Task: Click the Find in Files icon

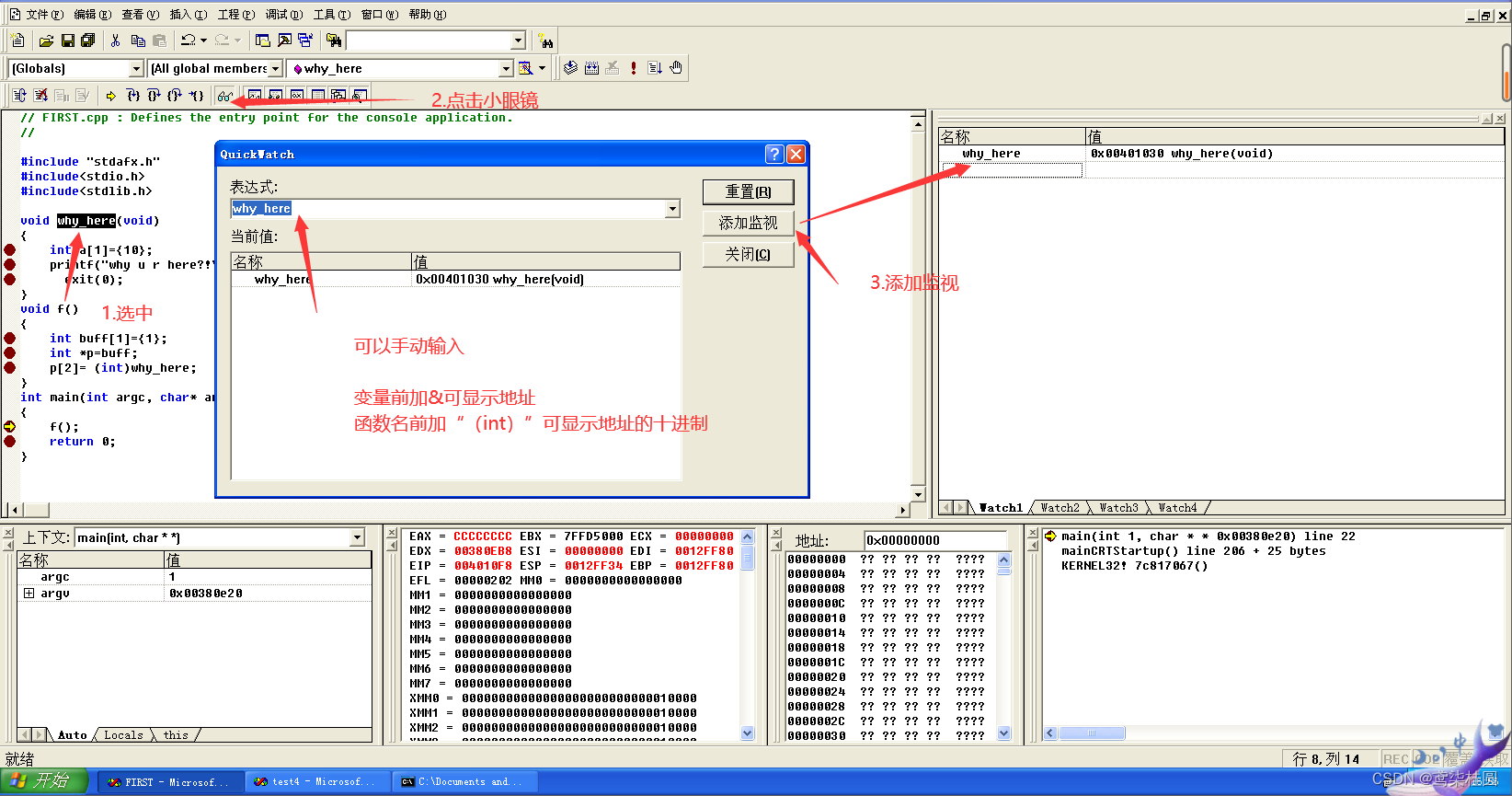Action: (x=334, y=40)
